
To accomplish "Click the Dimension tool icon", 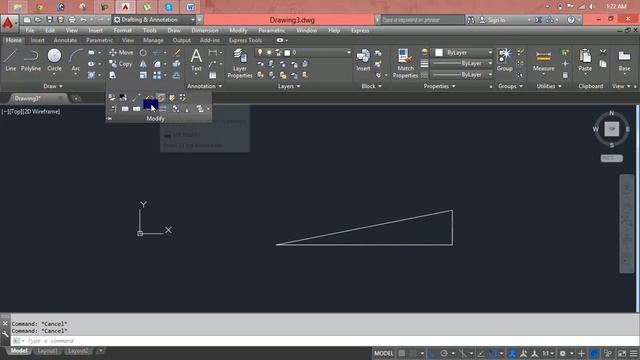I will [213, 53].
